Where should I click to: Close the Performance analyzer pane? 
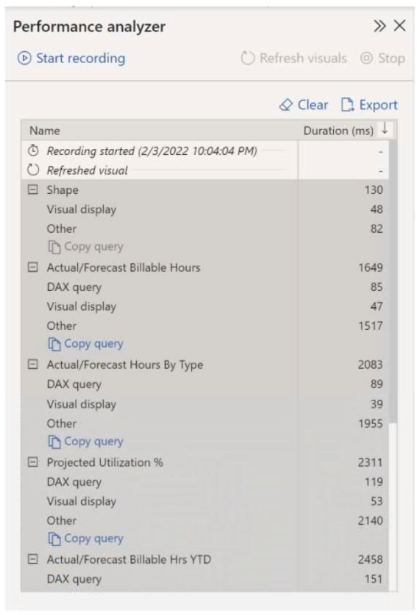point(400,26)
